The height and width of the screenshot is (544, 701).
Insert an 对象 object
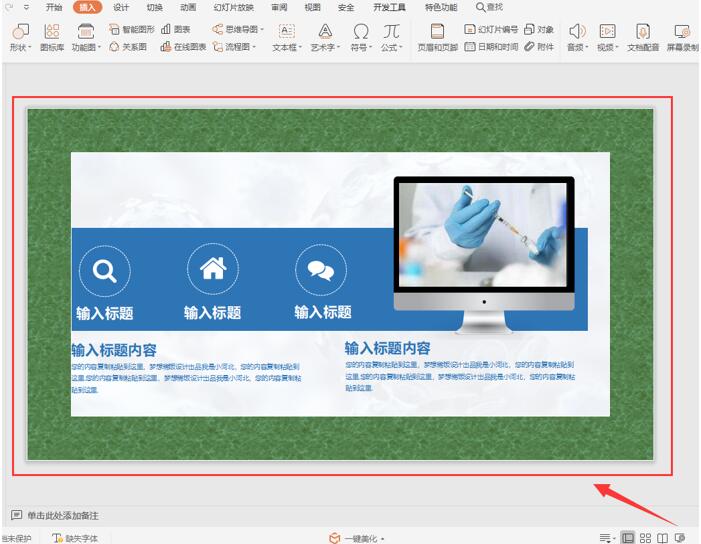point(539,30)
